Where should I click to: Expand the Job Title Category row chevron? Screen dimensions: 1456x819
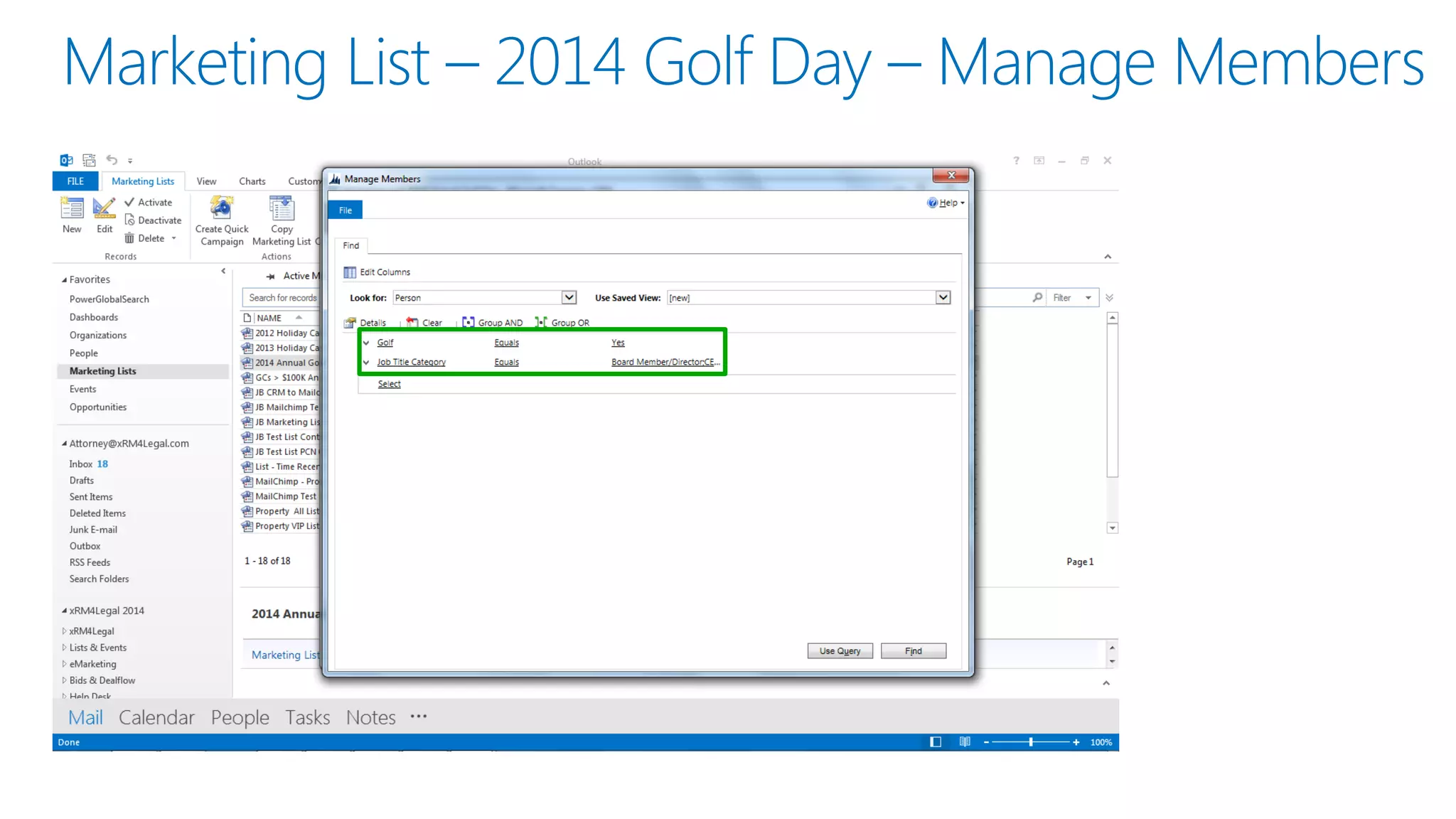(x=366, y=363)
